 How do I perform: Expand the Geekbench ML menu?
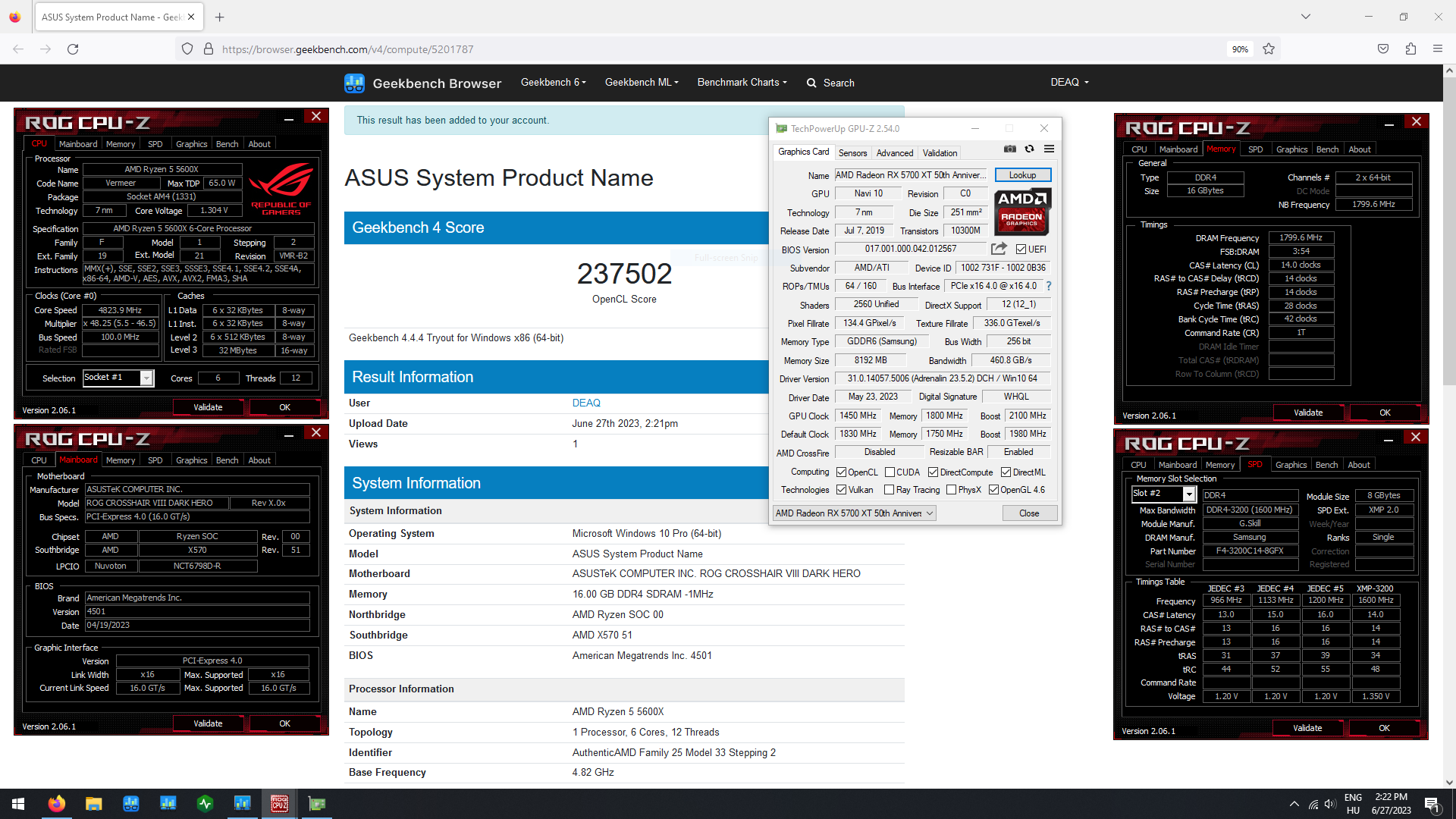pyautogui.click(x=642, y=83)
